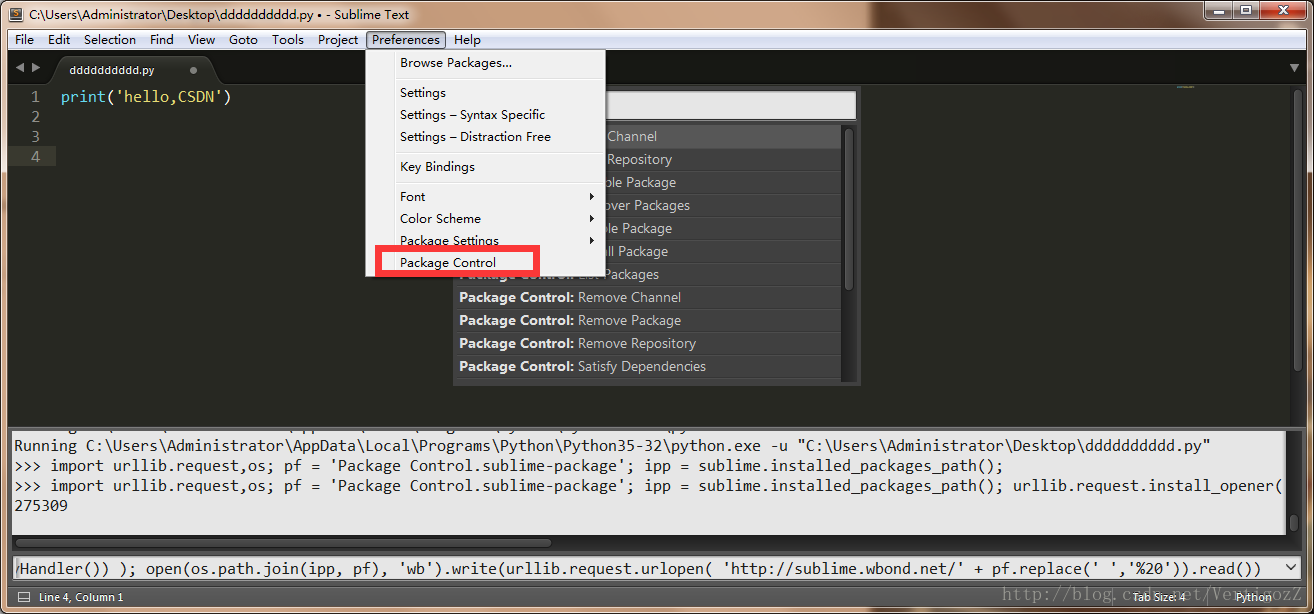Open the tab list dropdown arrow

[1294, 68]
